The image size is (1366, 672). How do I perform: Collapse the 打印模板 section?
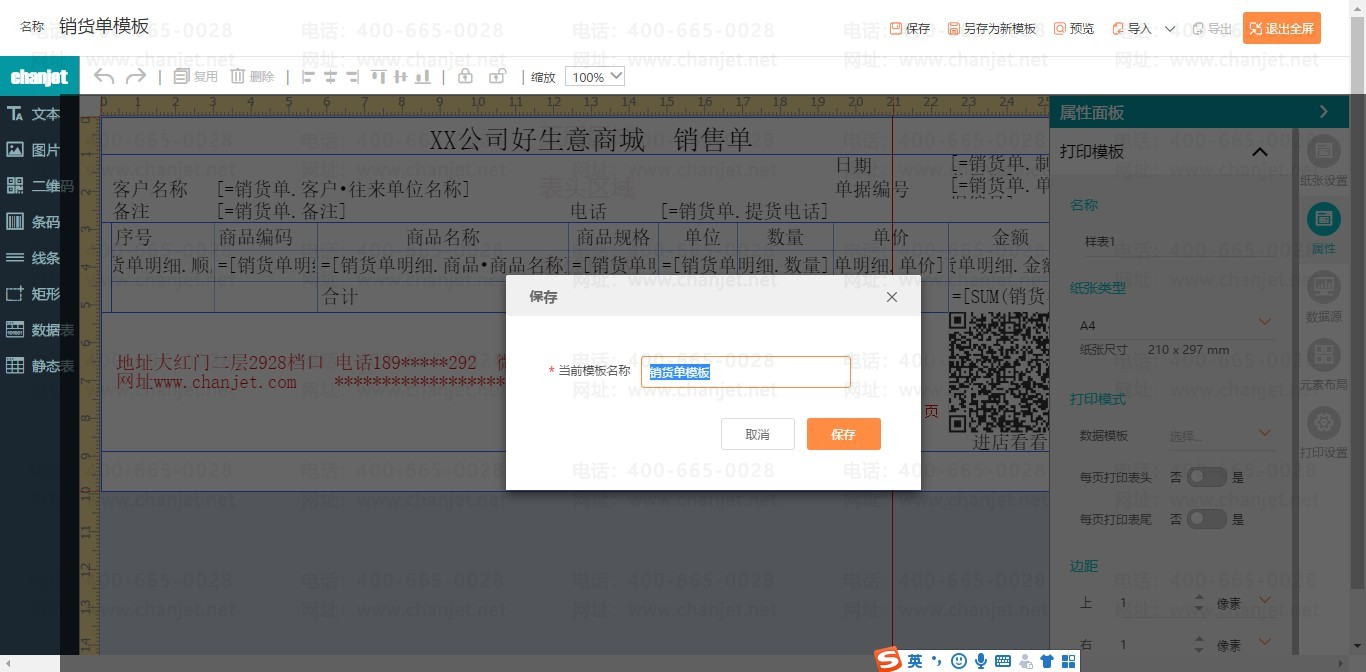1260,152
